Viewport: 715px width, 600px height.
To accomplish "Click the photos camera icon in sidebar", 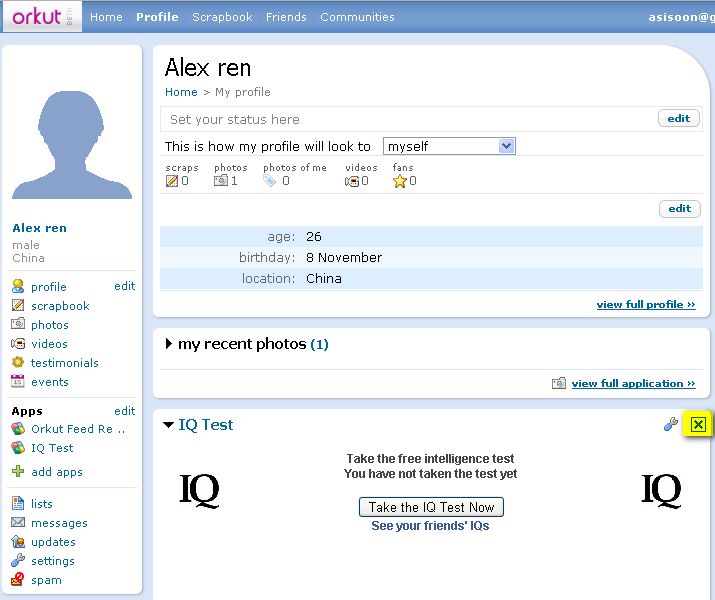I will (x=18, y=325).
